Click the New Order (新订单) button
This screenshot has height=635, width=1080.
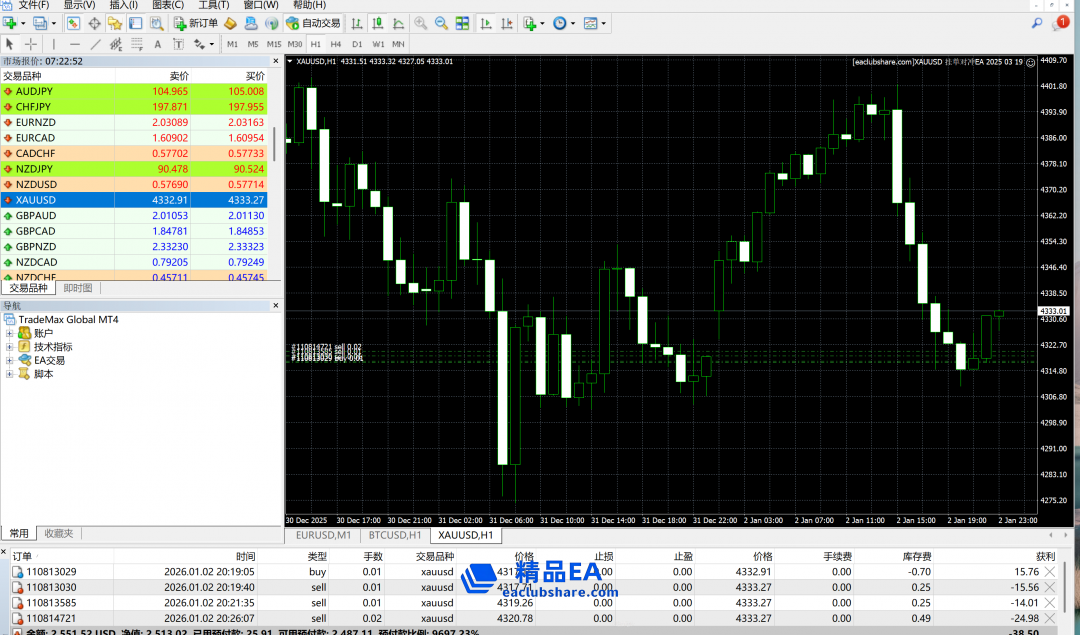pyautogui.click(x=195, y=23)
